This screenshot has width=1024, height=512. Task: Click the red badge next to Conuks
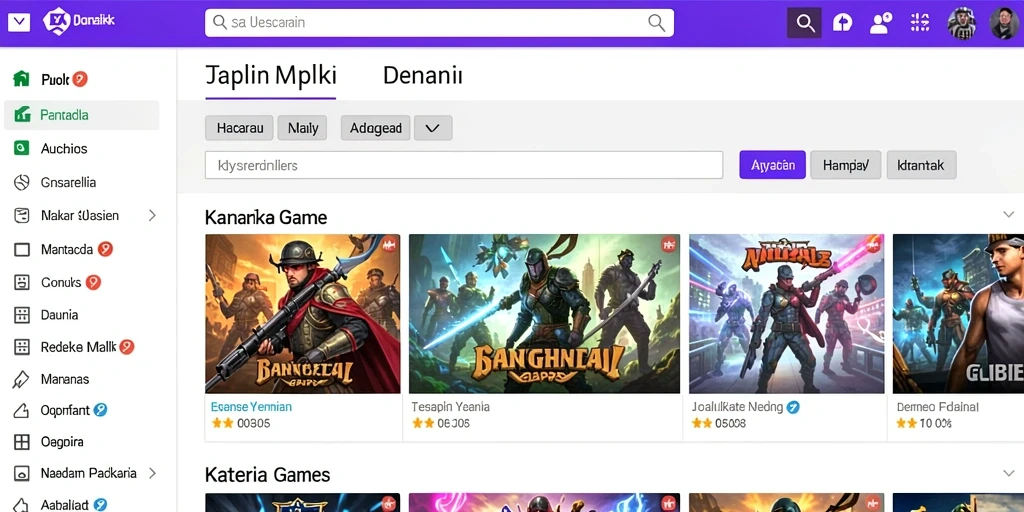93,282
